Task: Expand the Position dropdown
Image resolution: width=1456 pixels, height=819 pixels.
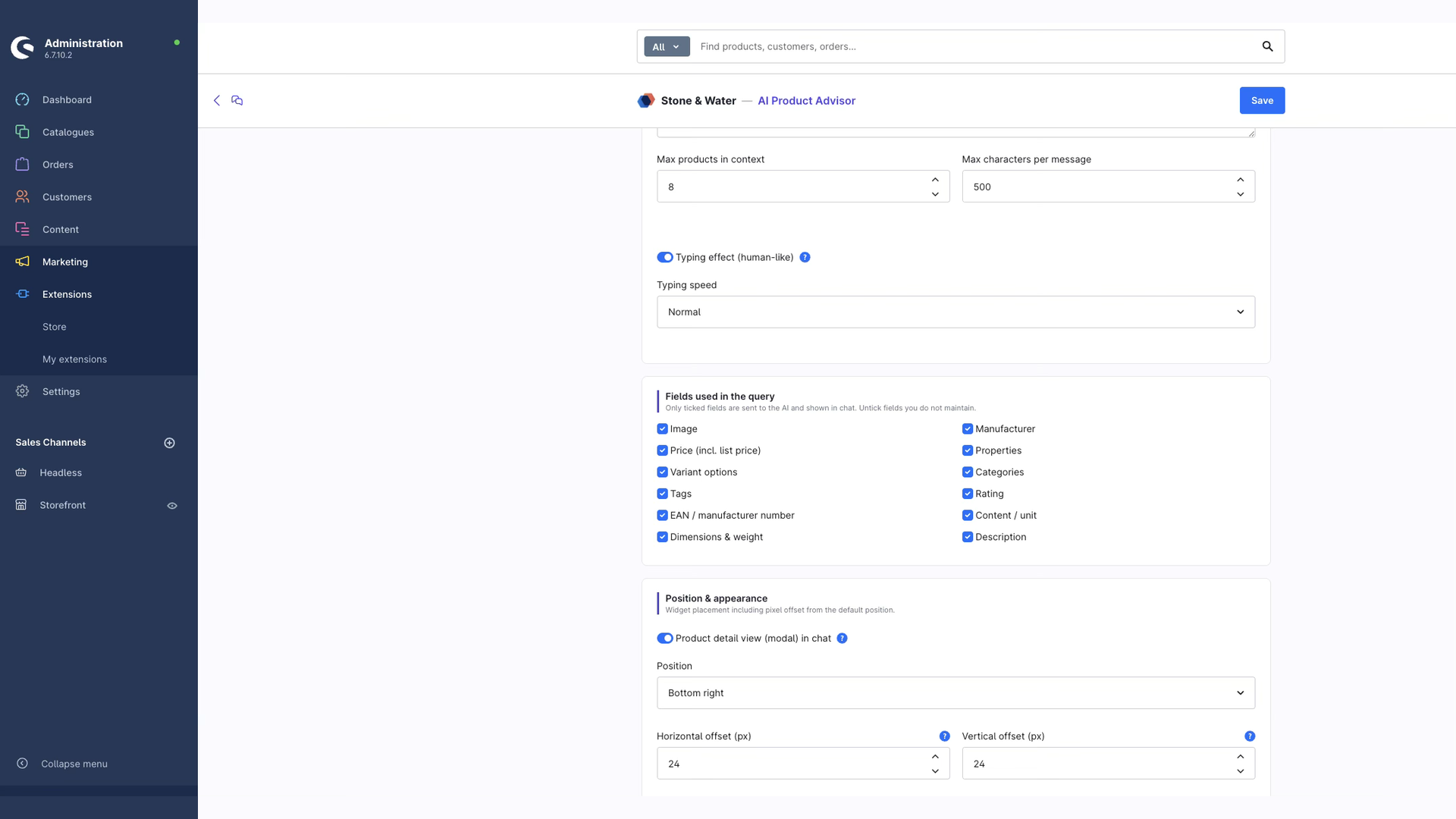Action: [955, 693]
